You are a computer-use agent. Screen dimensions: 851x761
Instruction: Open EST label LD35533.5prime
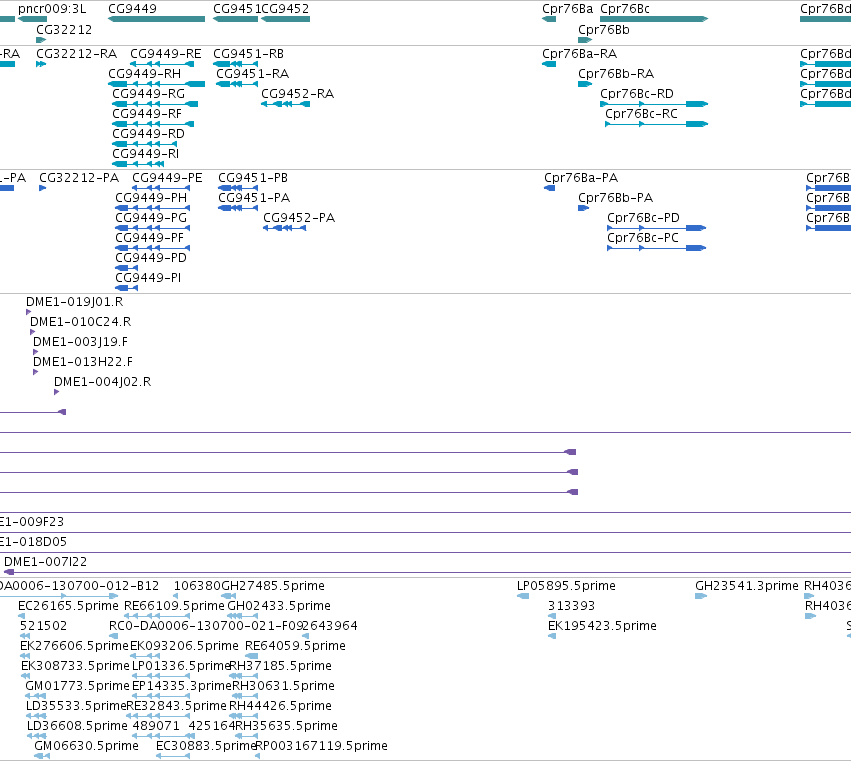tap(76, 707)
